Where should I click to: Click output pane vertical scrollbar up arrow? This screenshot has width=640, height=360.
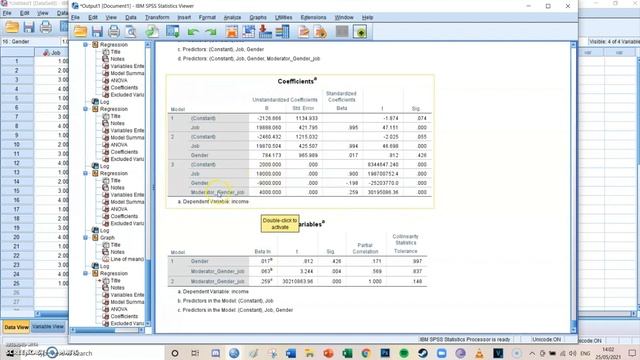click(573, 45)
